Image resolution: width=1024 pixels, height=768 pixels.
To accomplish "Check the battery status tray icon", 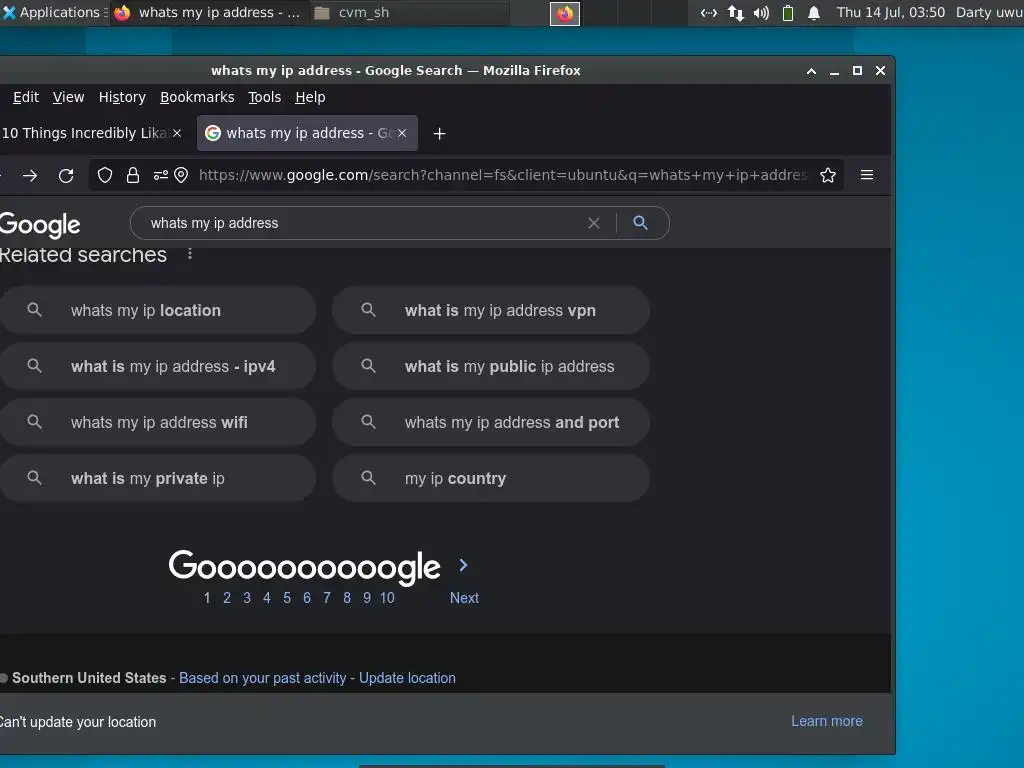I will point(788,13).
